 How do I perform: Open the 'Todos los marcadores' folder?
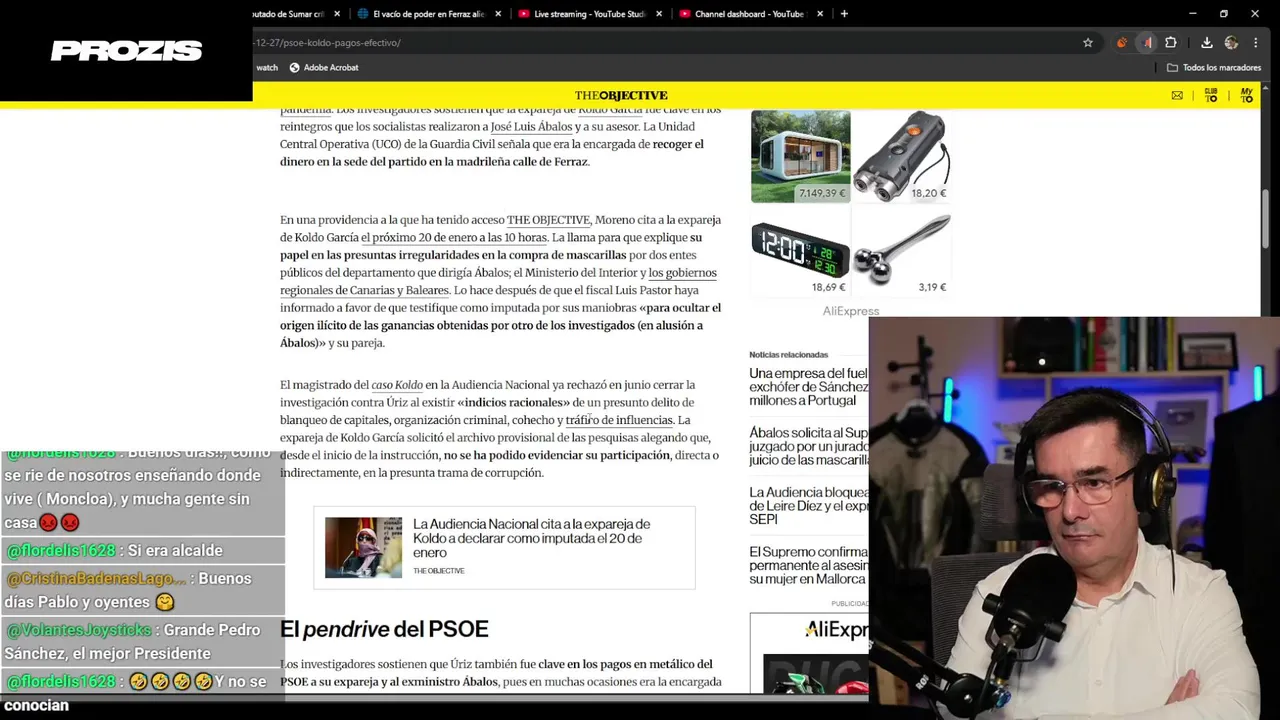(1214, 68)
